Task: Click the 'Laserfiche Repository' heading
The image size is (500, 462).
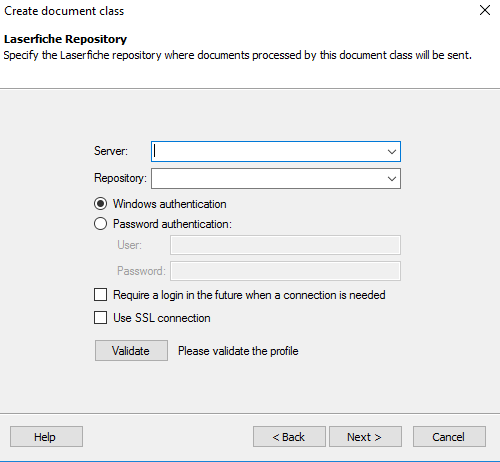Action: click(x=65, y=39)
